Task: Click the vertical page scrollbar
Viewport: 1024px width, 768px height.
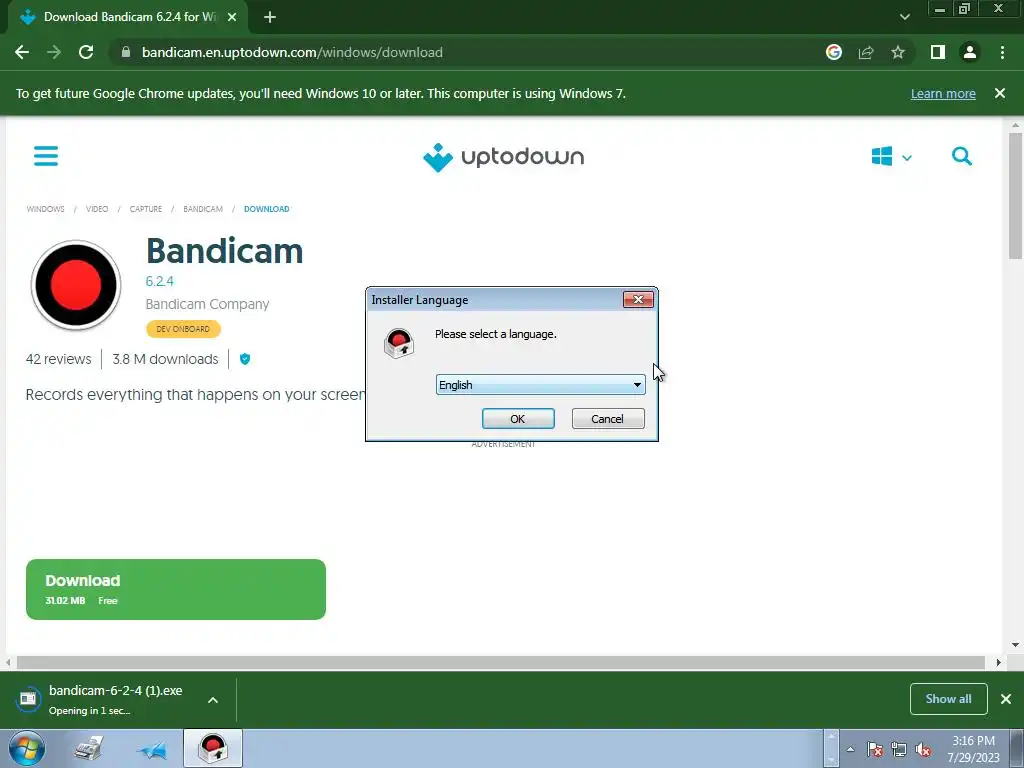Action: click(1015, 196)
